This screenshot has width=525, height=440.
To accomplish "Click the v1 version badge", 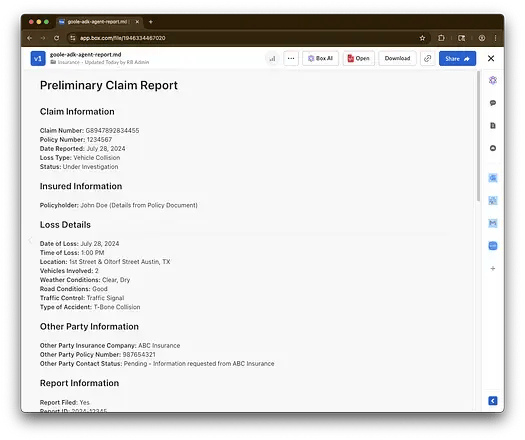I will [38, 58].
